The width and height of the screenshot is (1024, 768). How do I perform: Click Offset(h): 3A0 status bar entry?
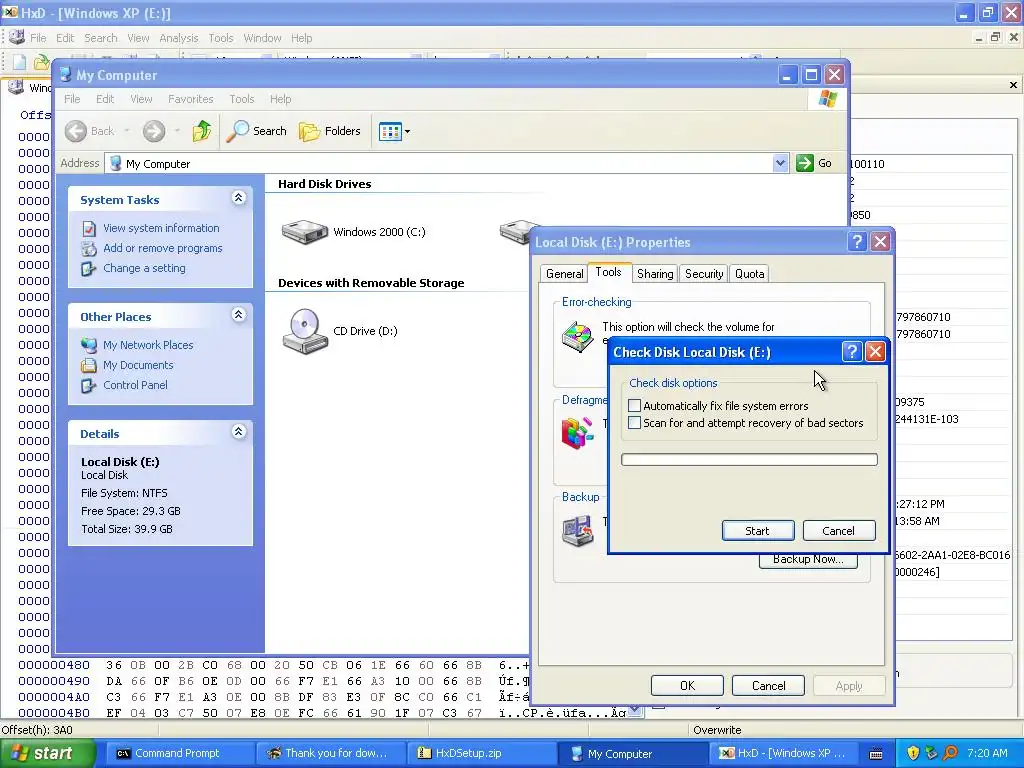coord(37,730)
